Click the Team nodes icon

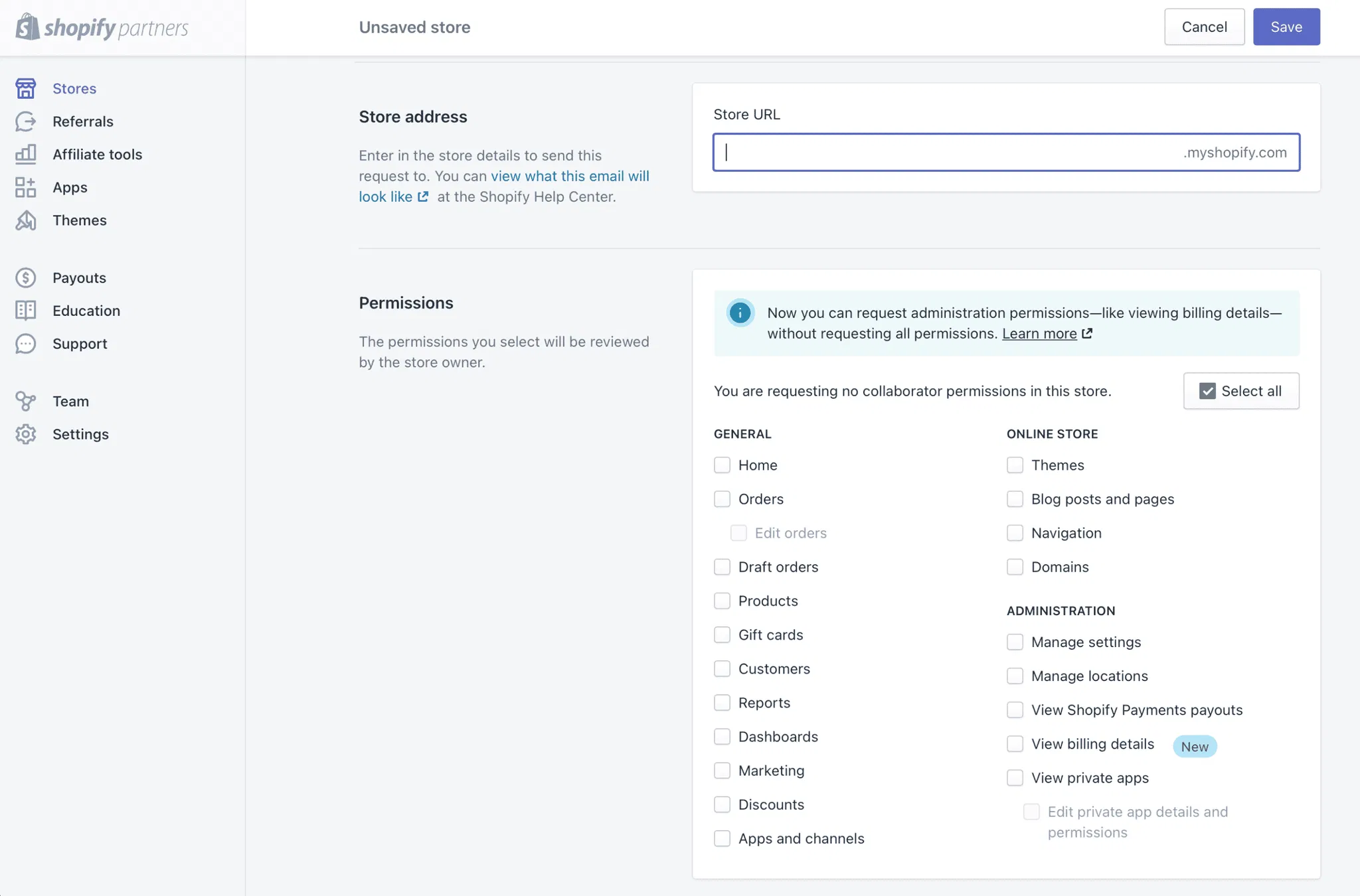click(x=25, y=401)
